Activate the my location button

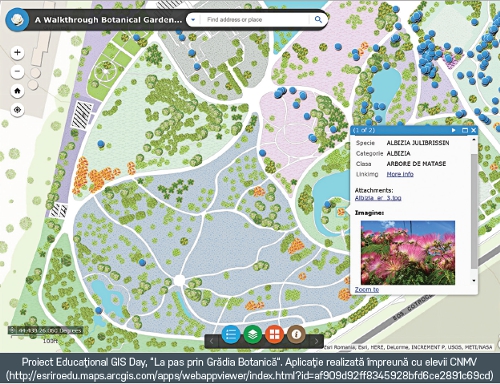(17, 110)
